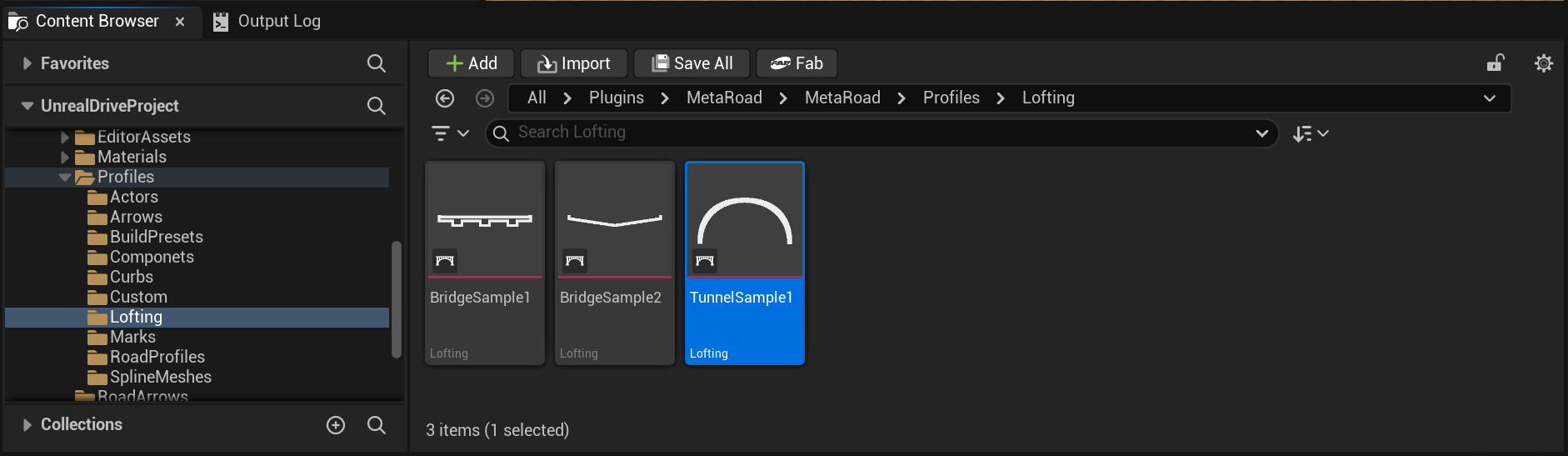The height and width of the screenshot is (456, 1568).
Task: Select the Lofting folder in tree
Action: point(197,317)
